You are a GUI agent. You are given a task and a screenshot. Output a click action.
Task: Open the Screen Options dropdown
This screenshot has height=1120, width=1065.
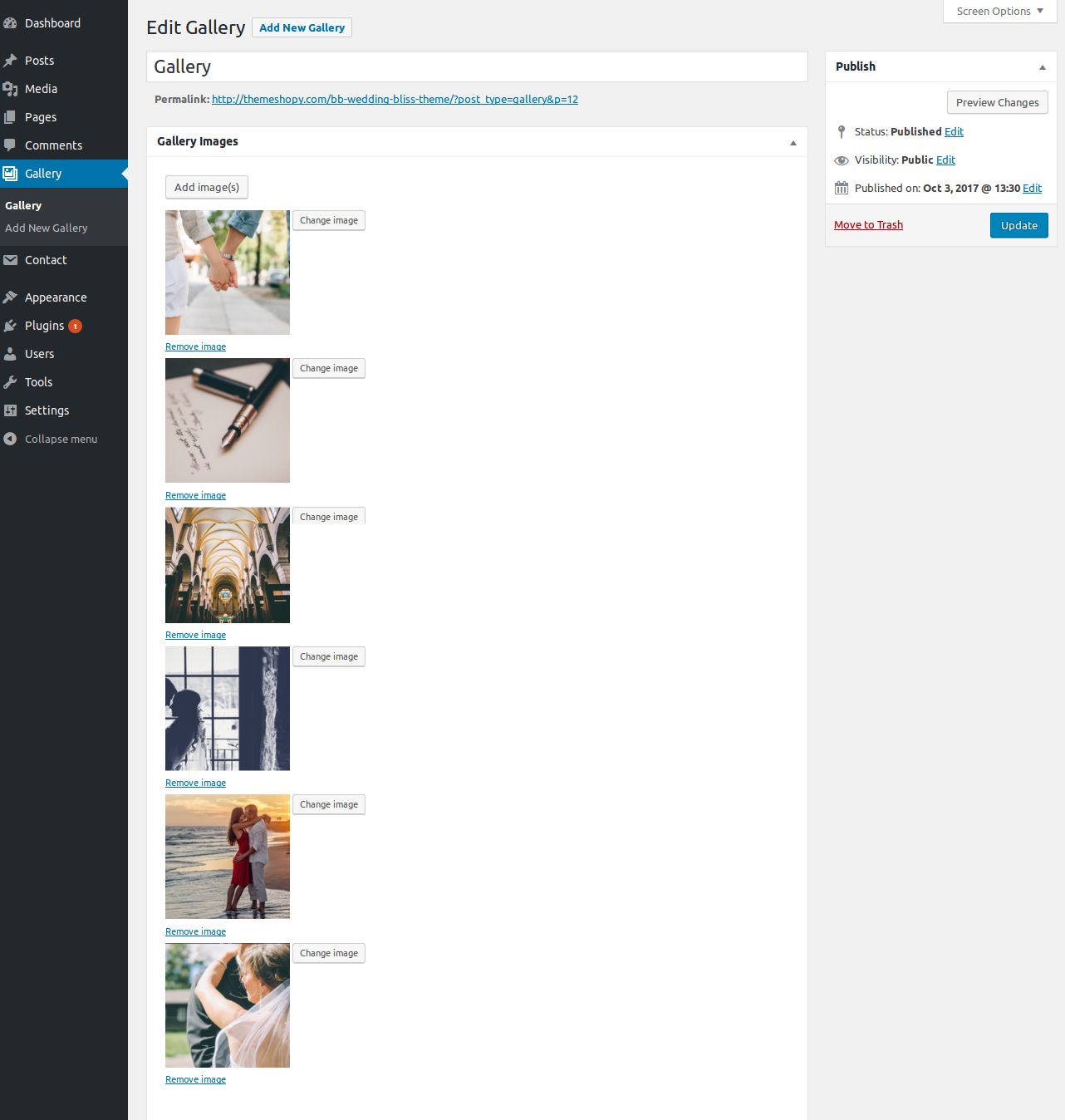point(999,12)
